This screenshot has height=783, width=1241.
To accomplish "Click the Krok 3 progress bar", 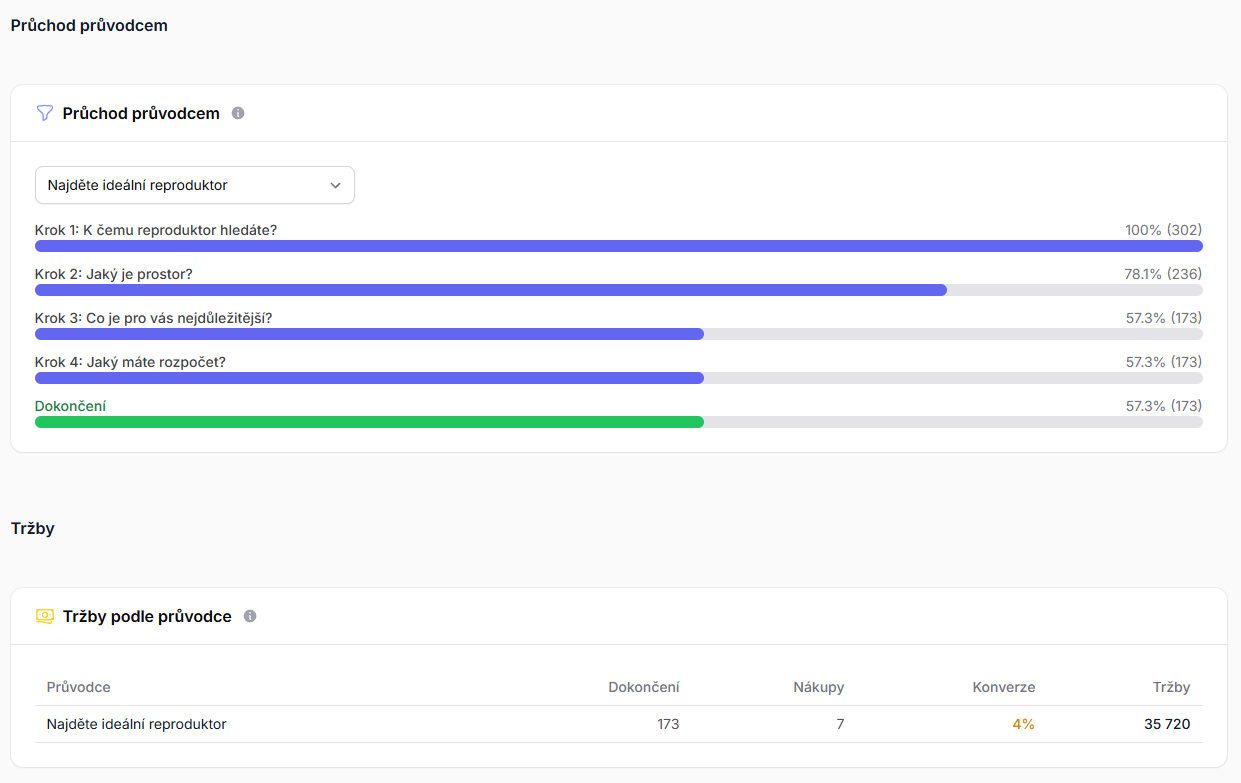I will [x=619, y=334].
